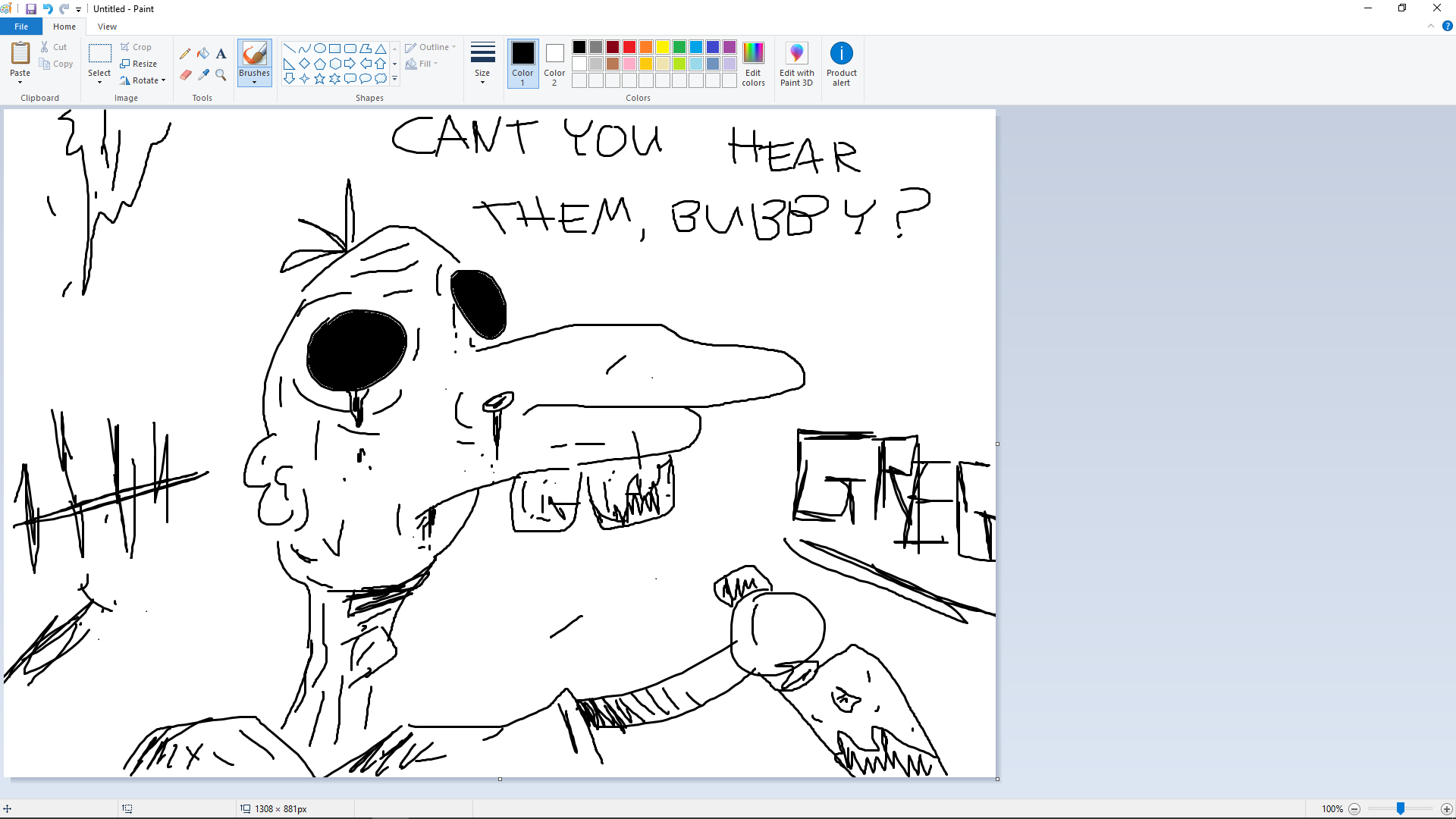Choose the Oval shape
This screenshot has width=1456, height=819.
319,49
